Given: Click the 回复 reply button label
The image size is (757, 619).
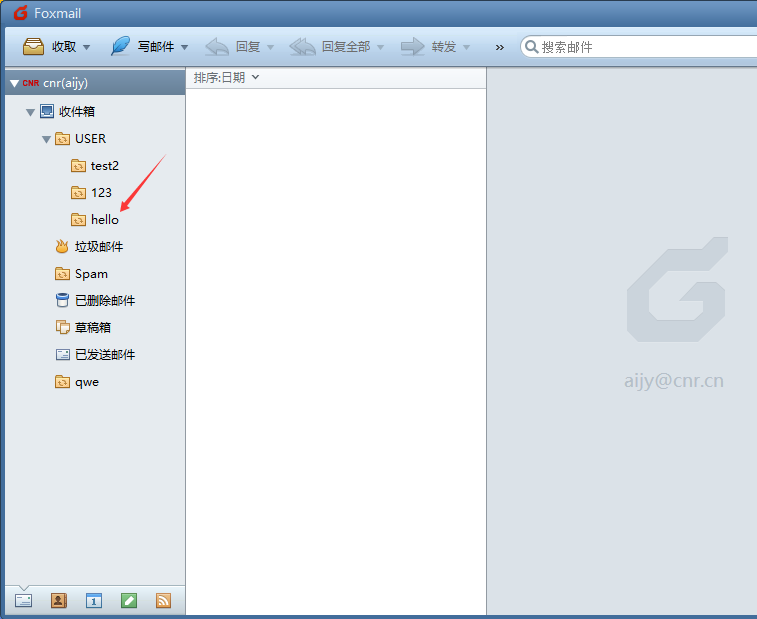Looking at the screenshot, I should (x=248, y=47).
